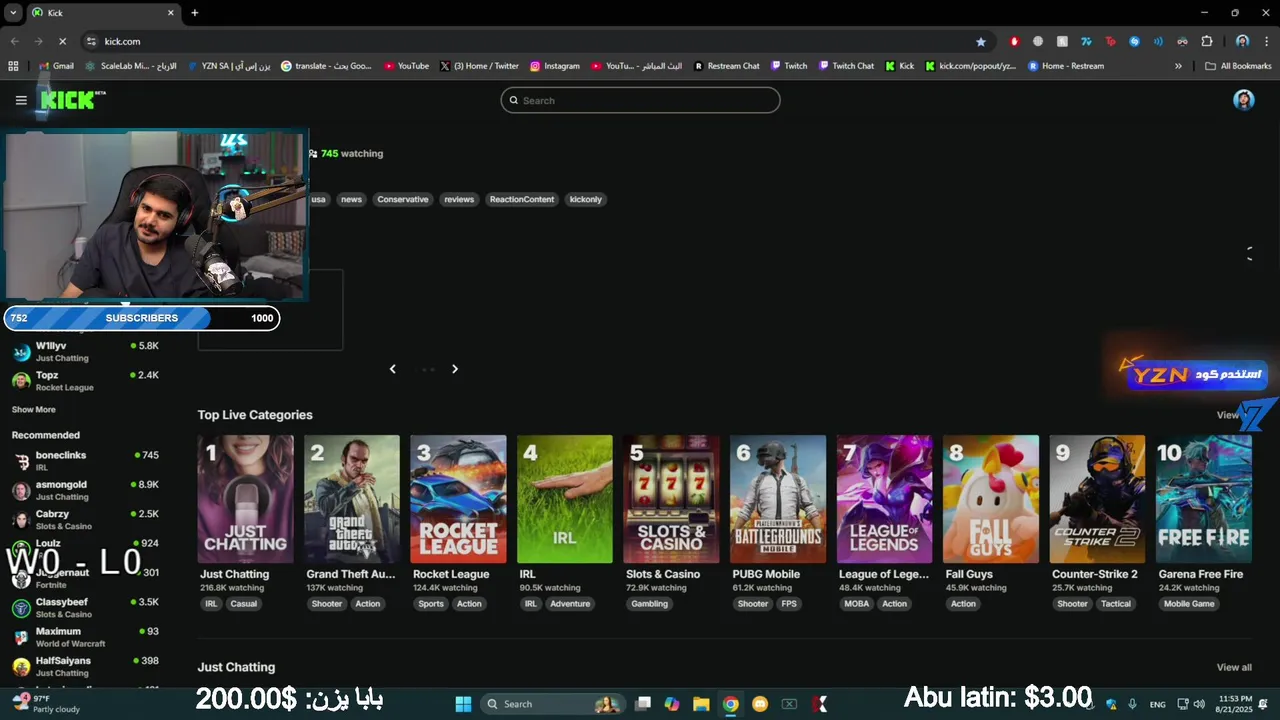The image size is (1280, 720).
Task: Open a new Chrome tab
Action: point(195,13)
